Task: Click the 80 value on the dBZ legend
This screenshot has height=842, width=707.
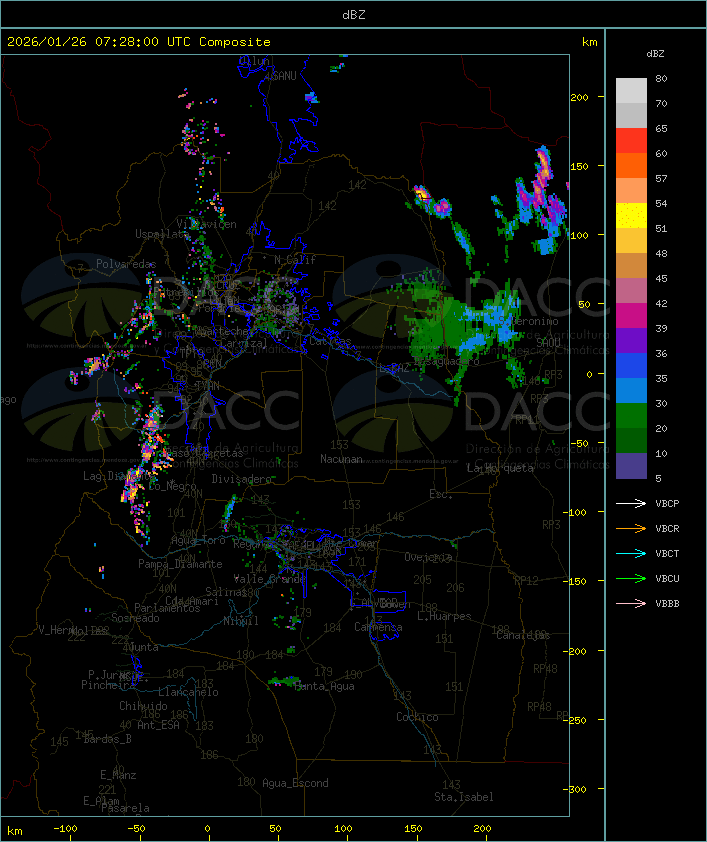Action: pyautogui.click(x=661, y=78)
